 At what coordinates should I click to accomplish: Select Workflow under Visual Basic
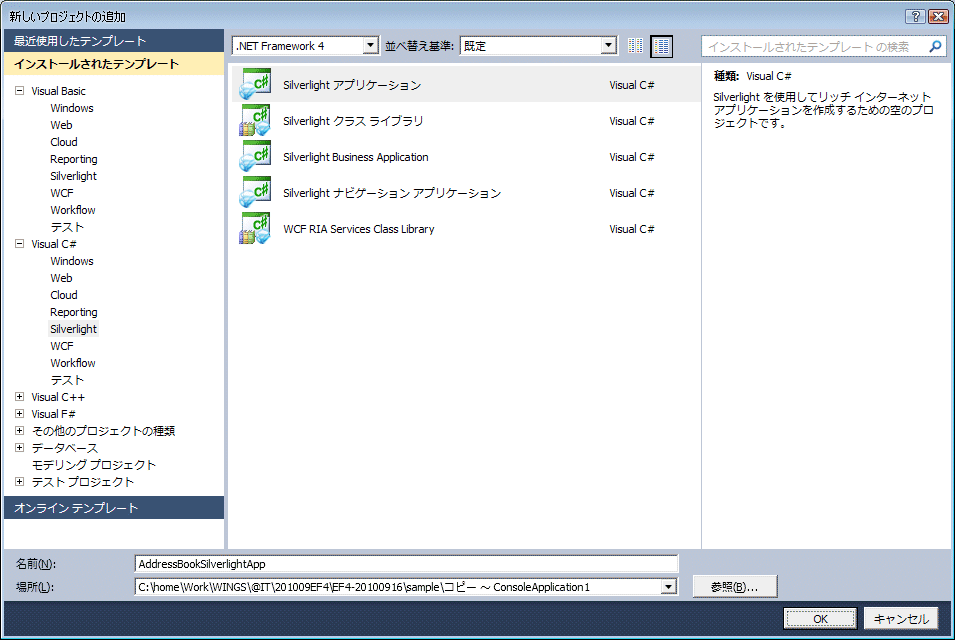72,210
